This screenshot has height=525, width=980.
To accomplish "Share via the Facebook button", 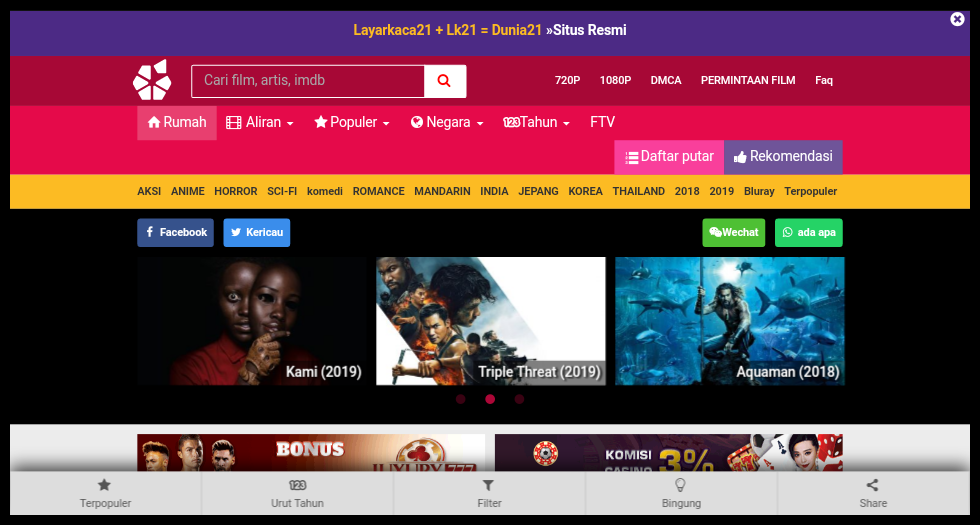I will click(x=176, y=232).
